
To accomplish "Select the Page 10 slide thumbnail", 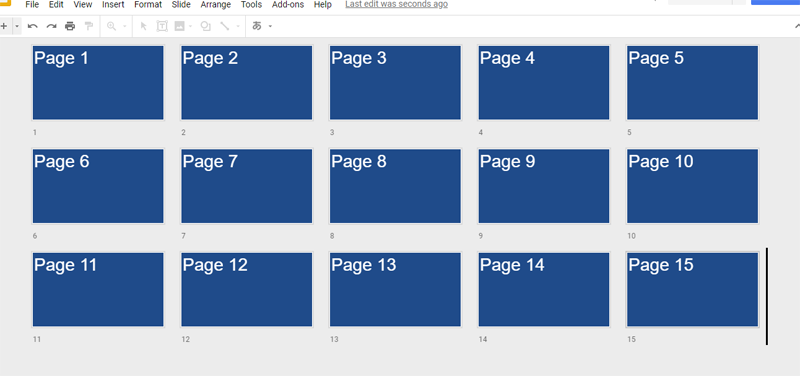I will 692,186.
